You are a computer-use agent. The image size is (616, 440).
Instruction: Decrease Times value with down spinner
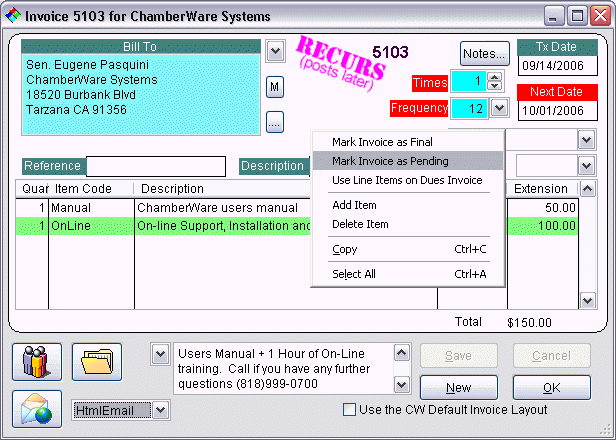(495, 85)
